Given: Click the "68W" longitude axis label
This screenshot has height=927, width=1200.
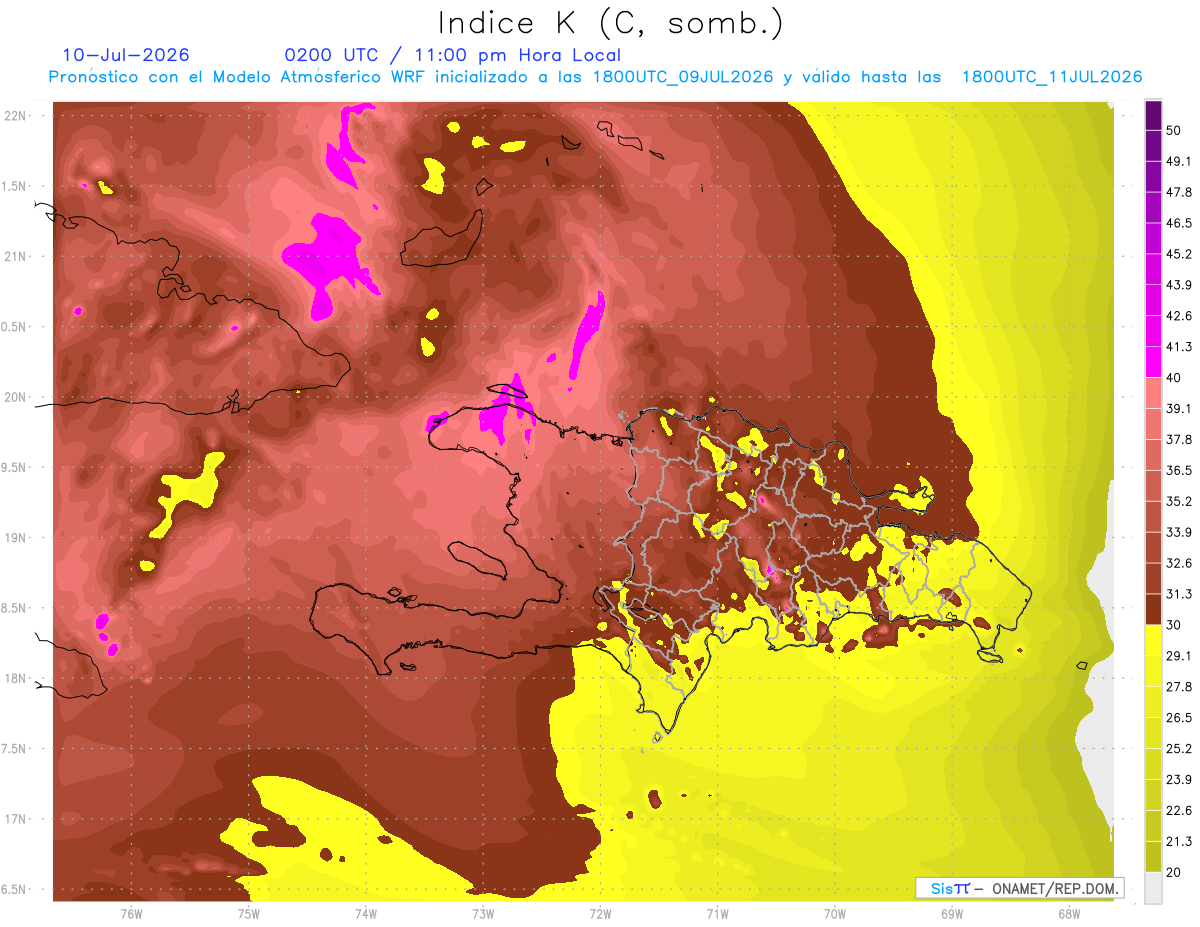Looking at the screenshot, I should tap(1068, 912).
